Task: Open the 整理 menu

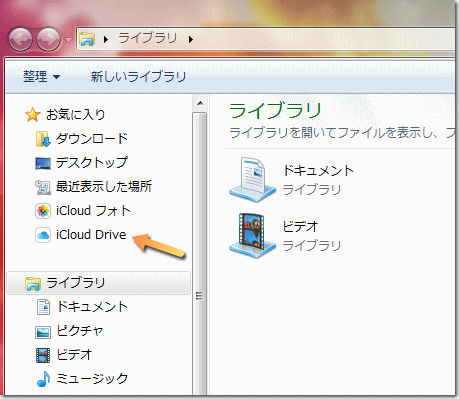Action: click(x=41, y=77)
